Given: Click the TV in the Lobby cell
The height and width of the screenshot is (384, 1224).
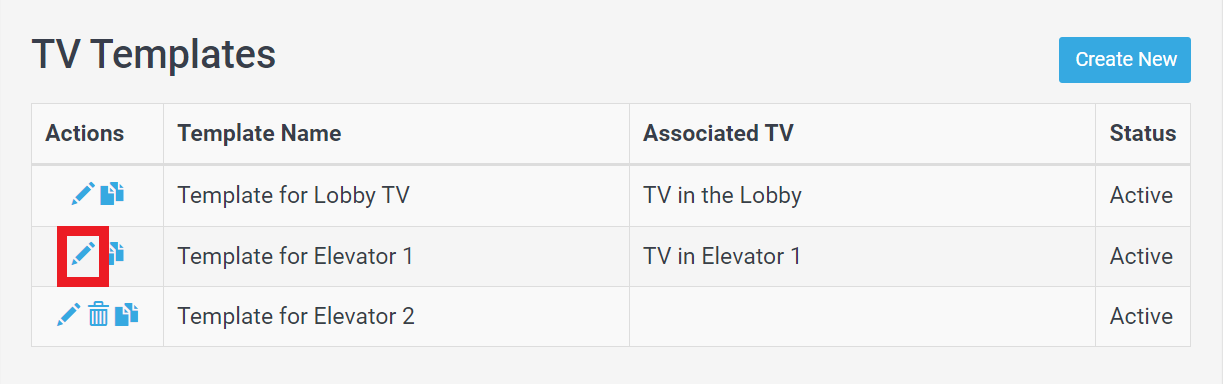Looking at the screenshot, I should (722, 195).
